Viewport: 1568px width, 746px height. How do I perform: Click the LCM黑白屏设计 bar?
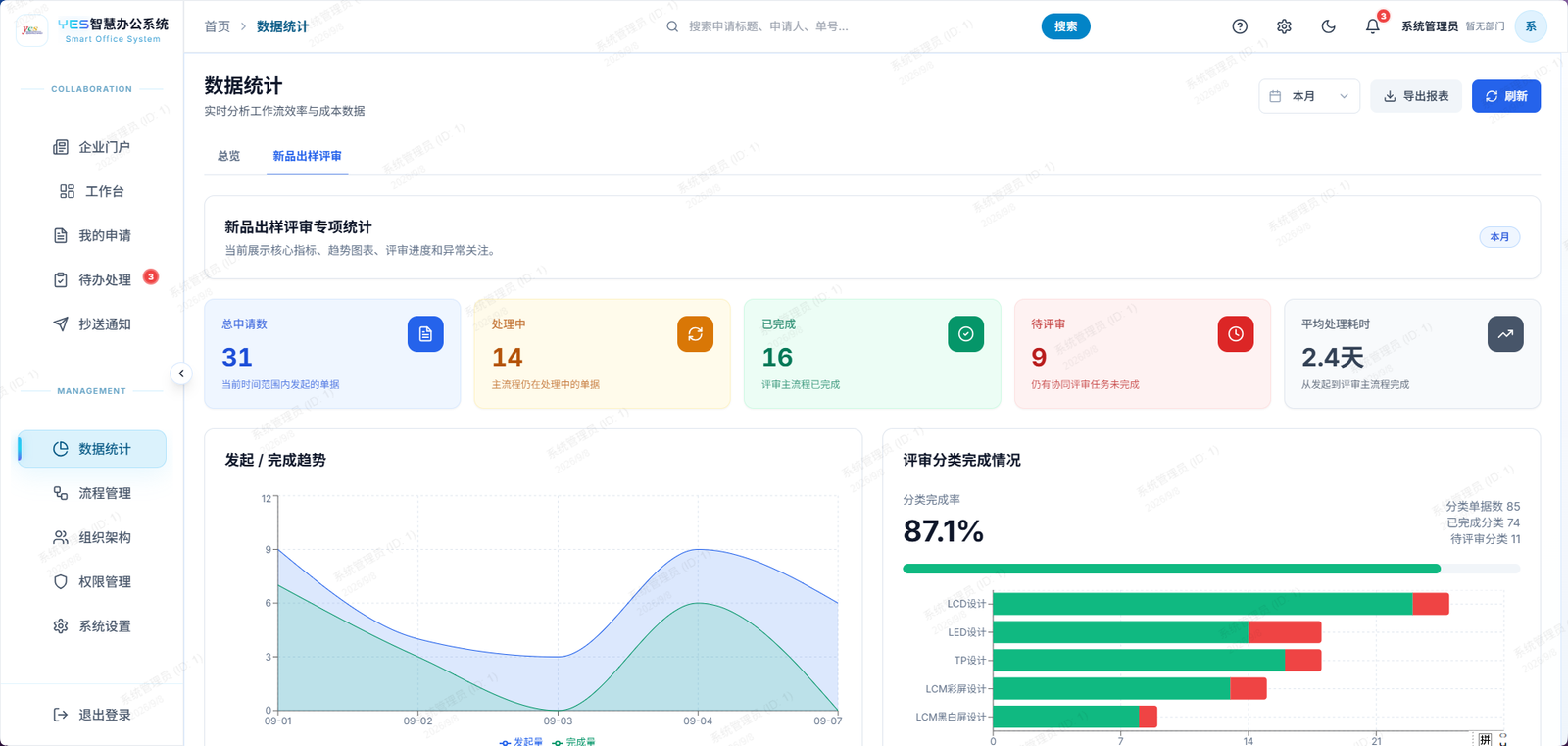[x=1075, y=717]
